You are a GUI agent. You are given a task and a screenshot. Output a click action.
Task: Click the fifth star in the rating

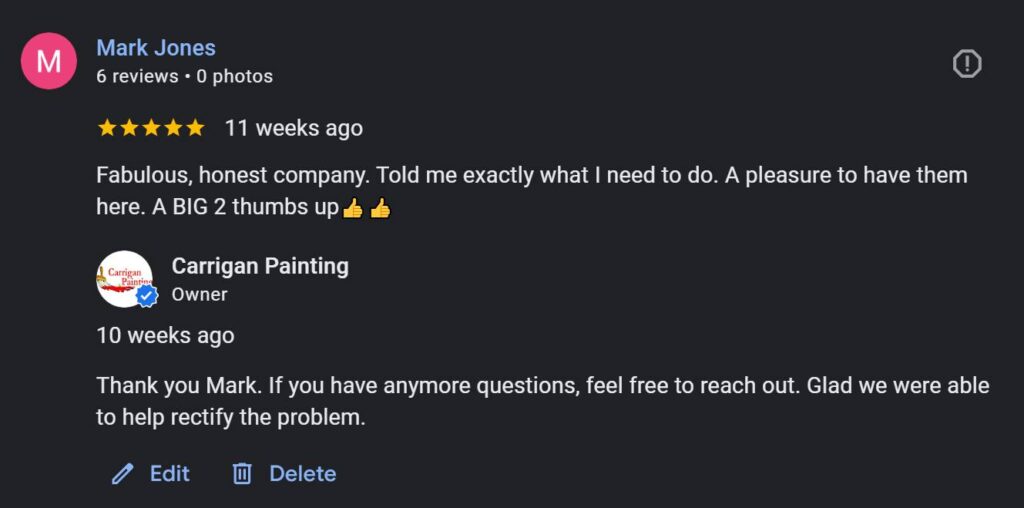coord(195,128)
